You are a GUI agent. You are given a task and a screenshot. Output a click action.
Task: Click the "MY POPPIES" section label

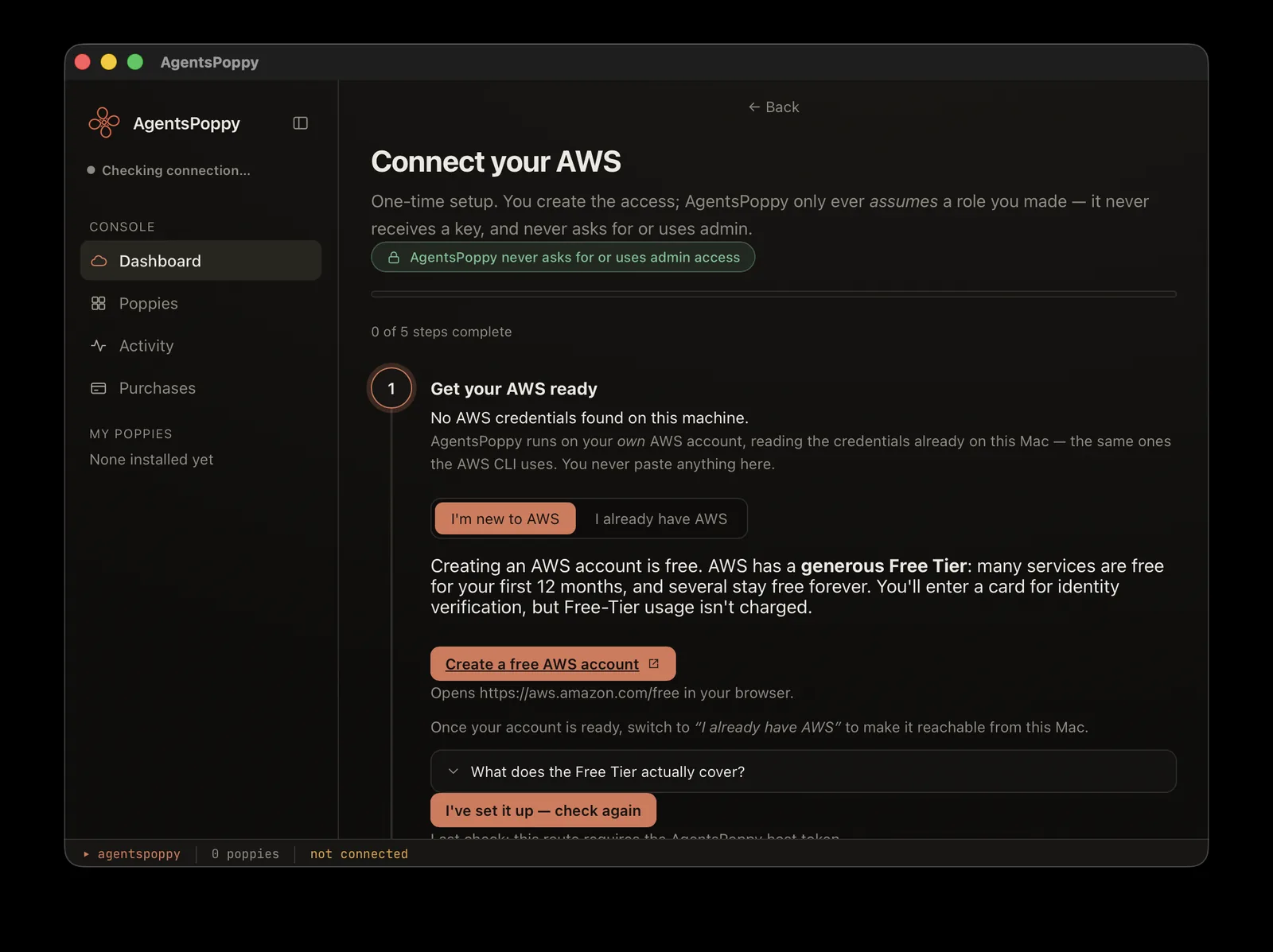coord(130,433)
